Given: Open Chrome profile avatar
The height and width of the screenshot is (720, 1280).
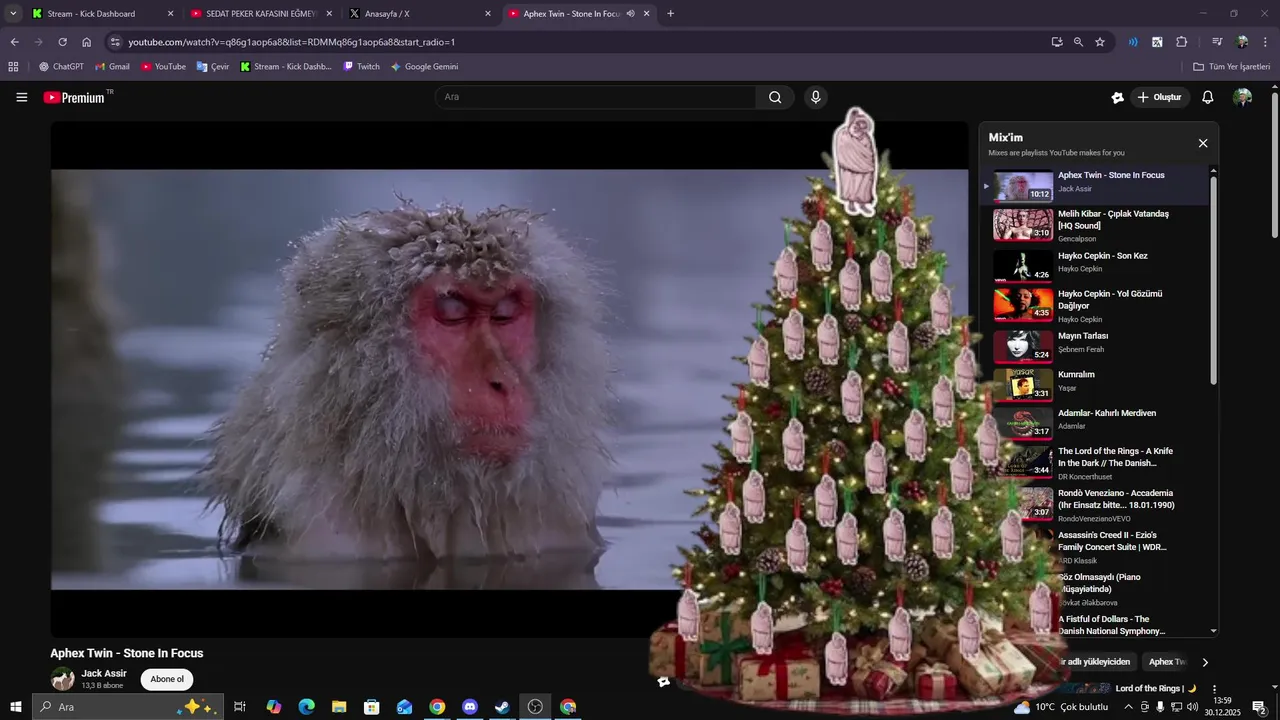Looking at the screenshot, I should coord(1242,42).
